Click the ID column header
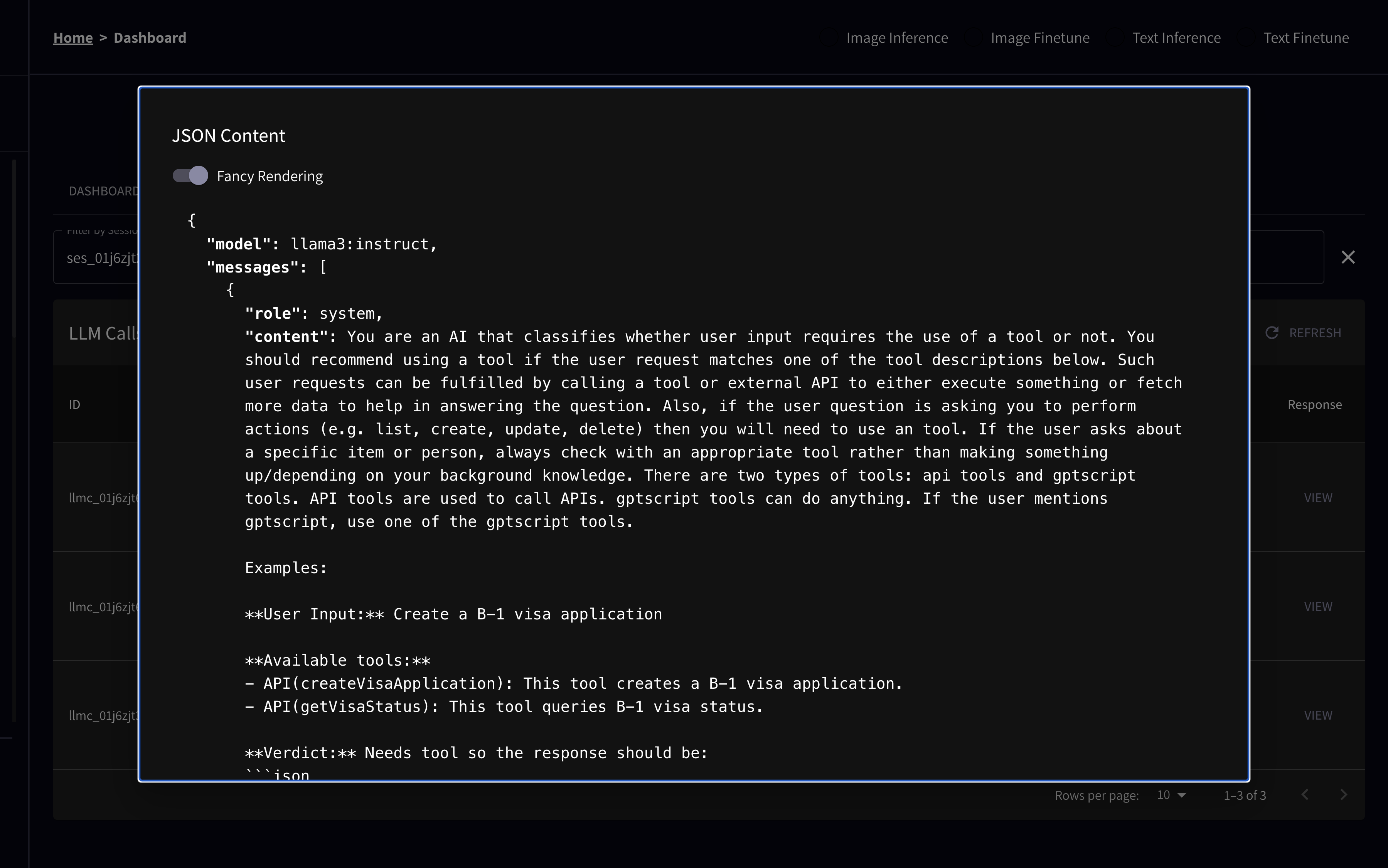This screenshot has height=868, width=1388. (x=75, y=405)
